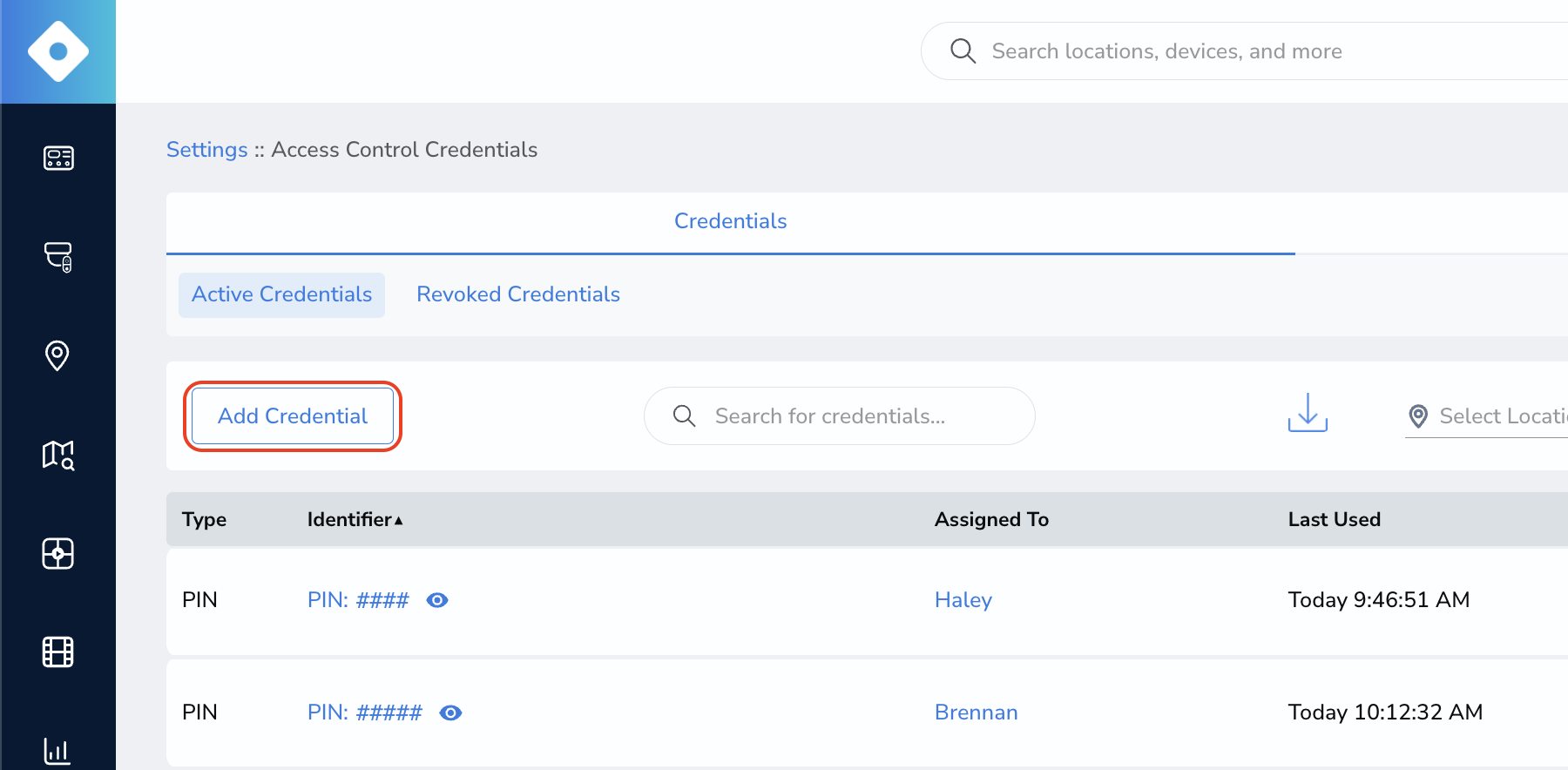Open the map search sidebar icon
The width and height of the screenshot is (1568, 770).
coord(58,455)
